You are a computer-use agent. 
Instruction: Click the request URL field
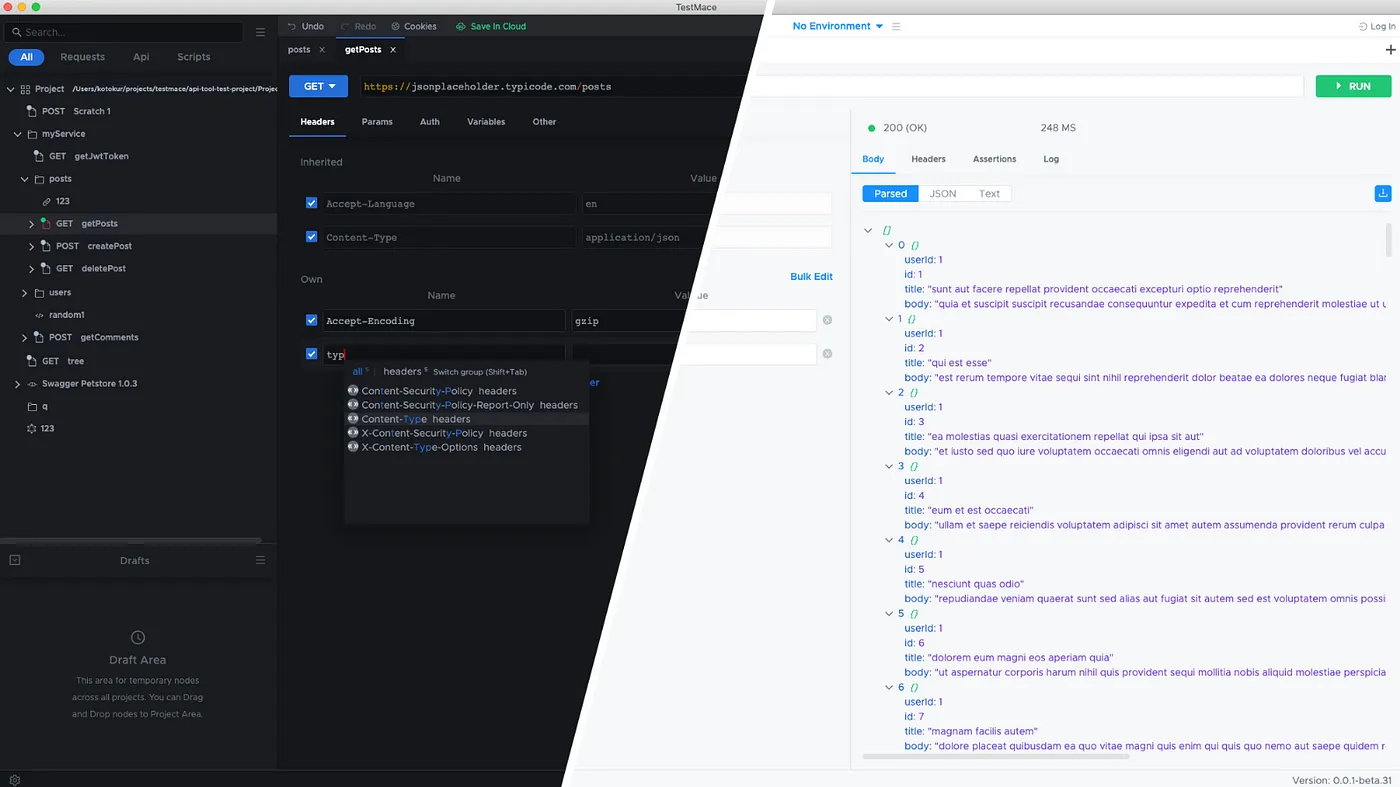[830, 86]
